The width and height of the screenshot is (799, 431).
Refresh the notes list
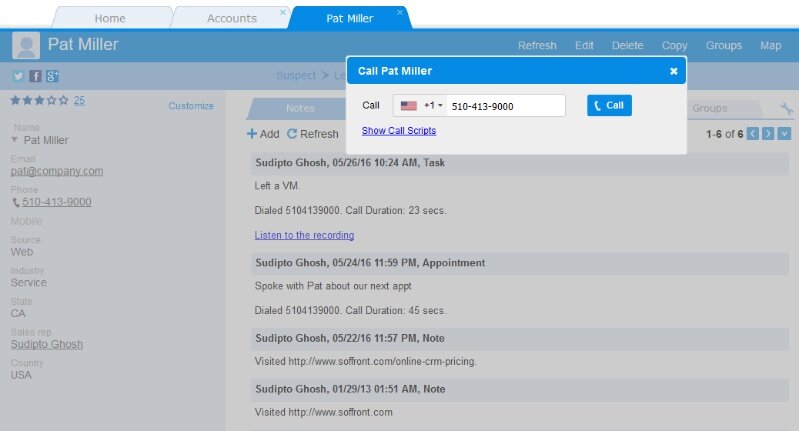(x=313, y=134)
